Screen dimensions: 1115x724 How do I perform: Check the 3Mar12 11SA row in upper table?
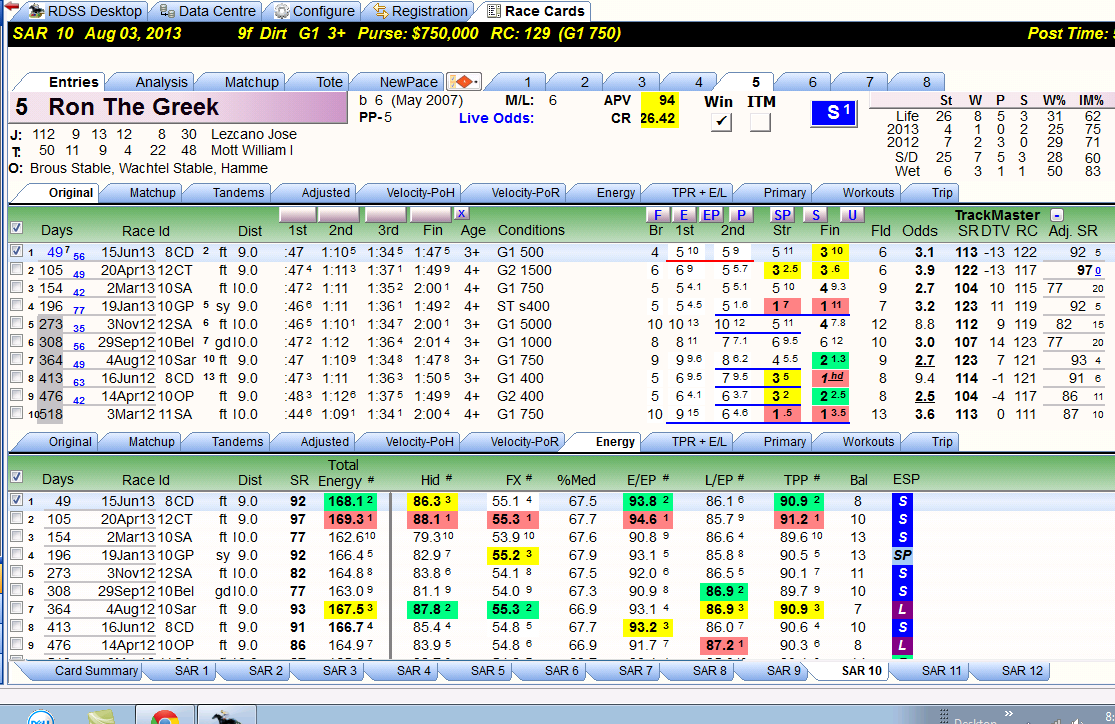(x=16, y=413)
